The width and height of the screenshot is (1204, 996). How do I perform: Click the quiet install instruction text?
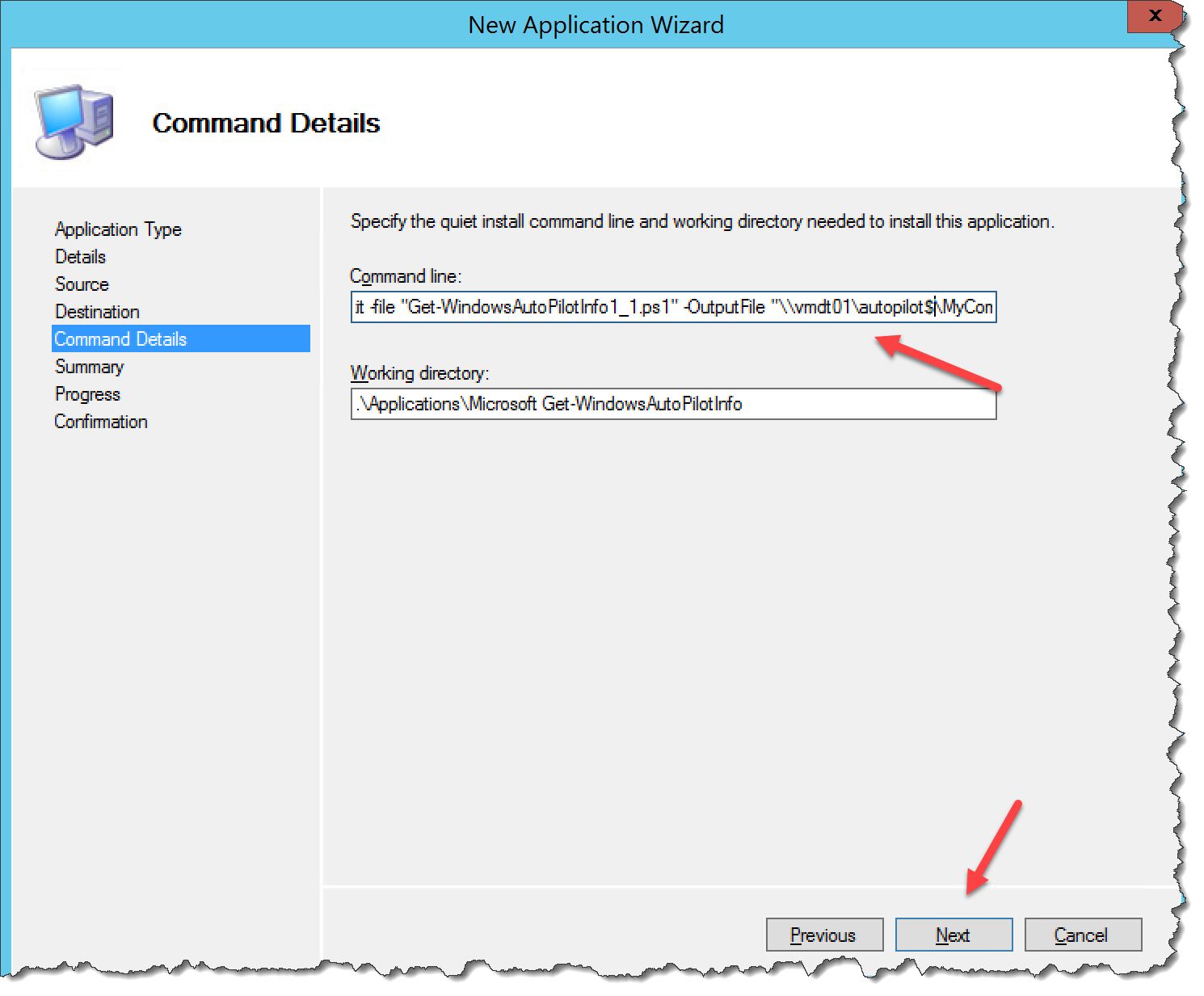pos(701,221)
